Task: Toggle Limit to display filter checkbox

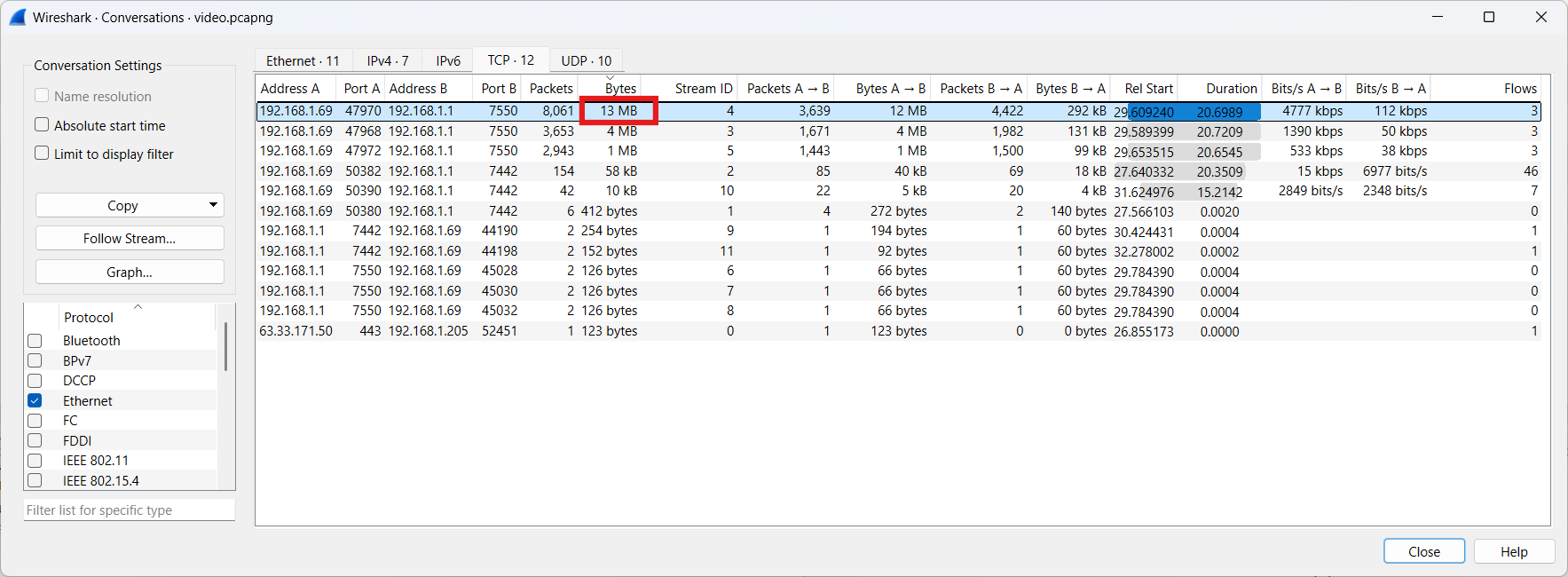Action: pos(42,154)
